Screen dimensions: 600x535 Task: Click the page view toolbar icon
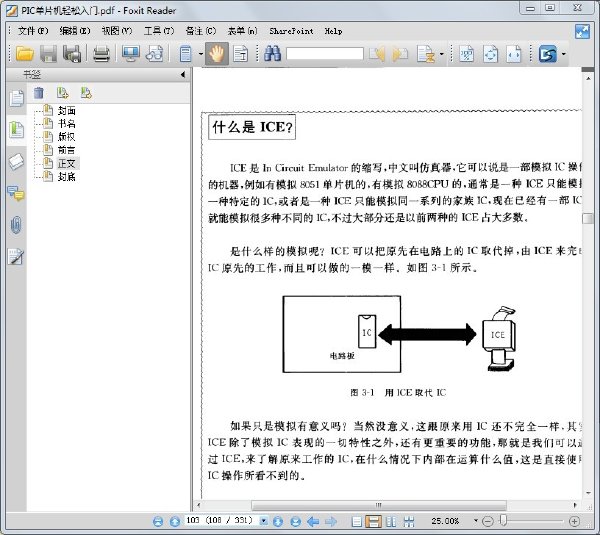pos(186,54)
